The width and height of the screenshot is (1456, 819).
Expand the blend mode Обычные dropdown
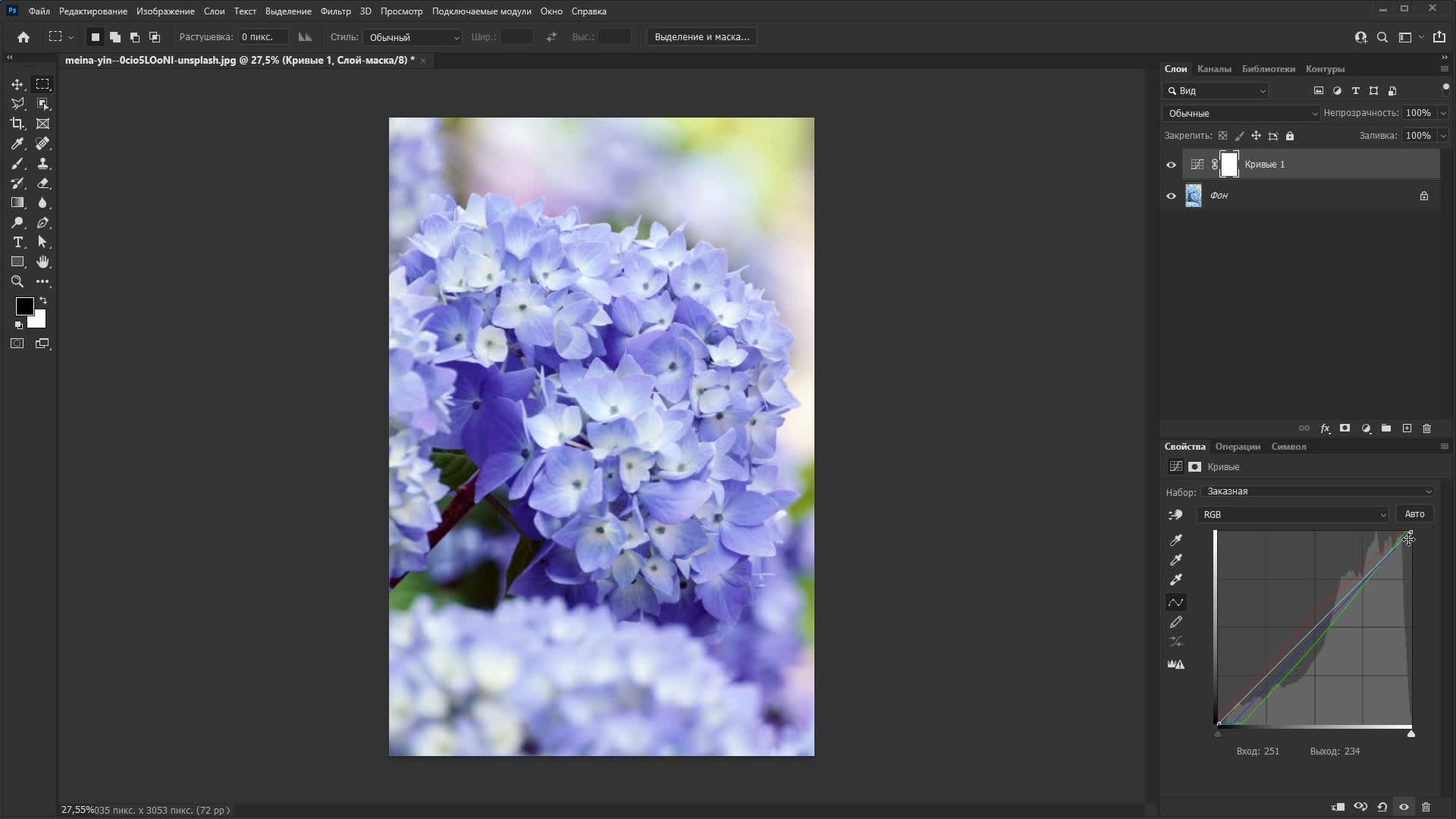pyautogui.click(x=1241, y=114)
